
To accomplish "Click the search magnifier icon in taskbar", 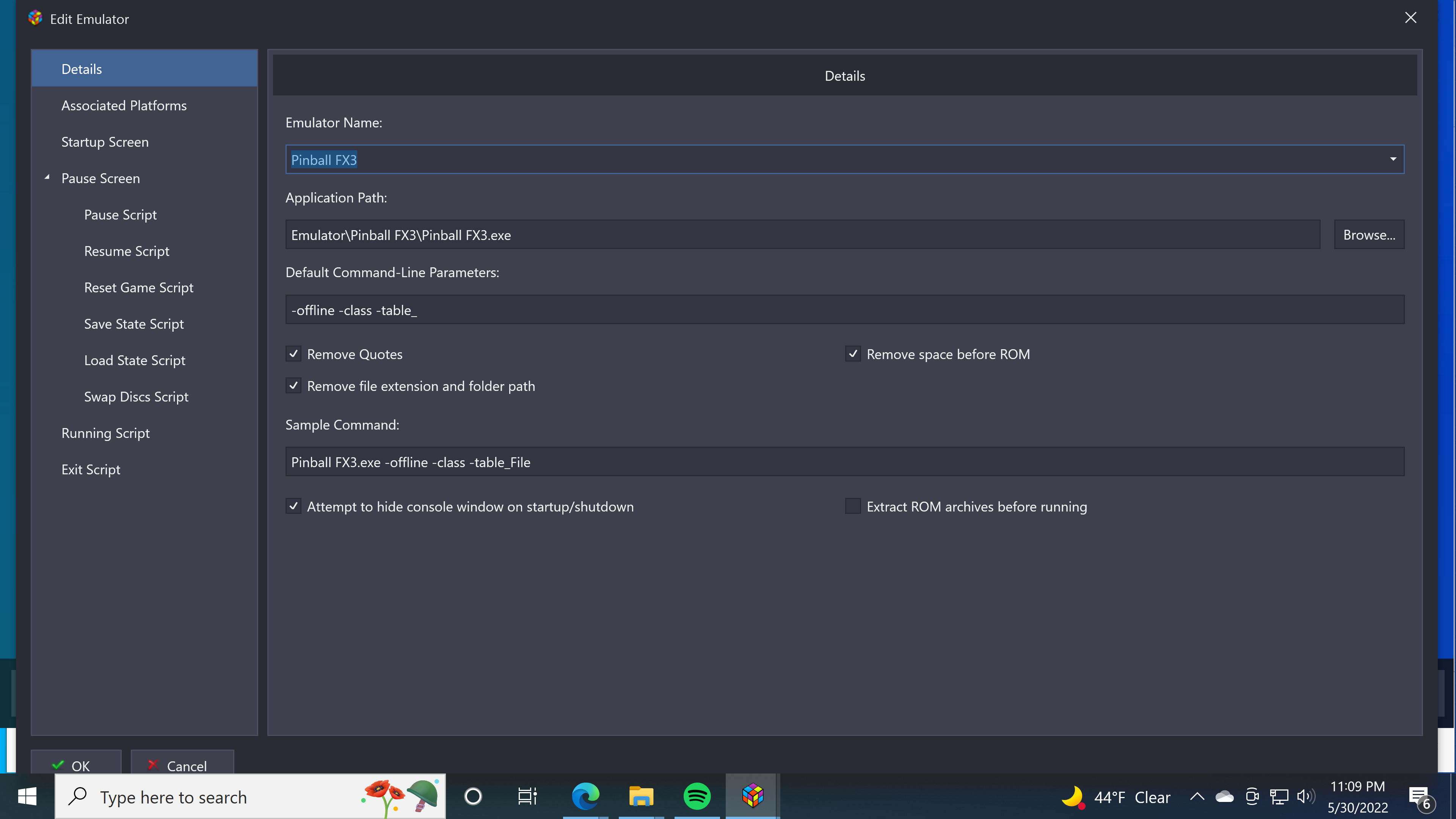I will [x=77, y=796].
